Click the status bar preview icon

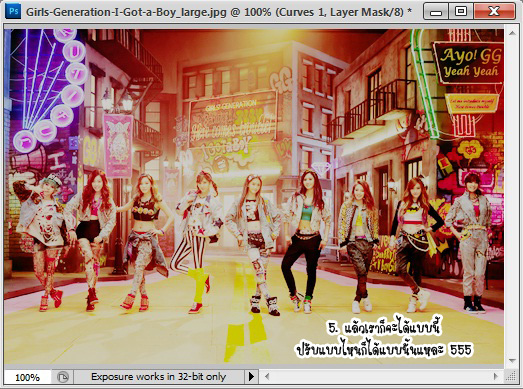[62, 377]
